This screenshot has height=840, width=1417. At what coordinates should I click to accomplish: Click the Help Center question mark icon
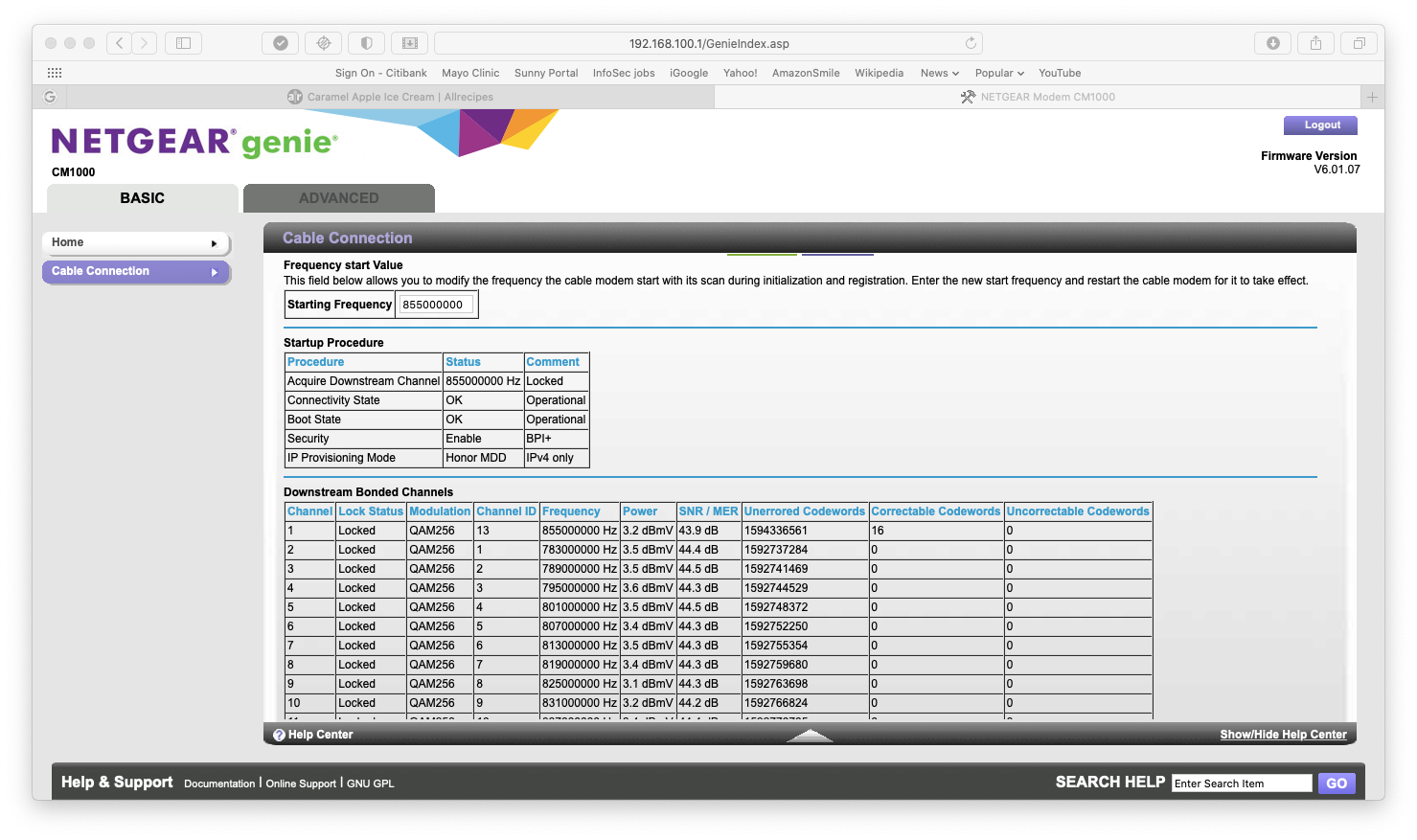(279, 734)
